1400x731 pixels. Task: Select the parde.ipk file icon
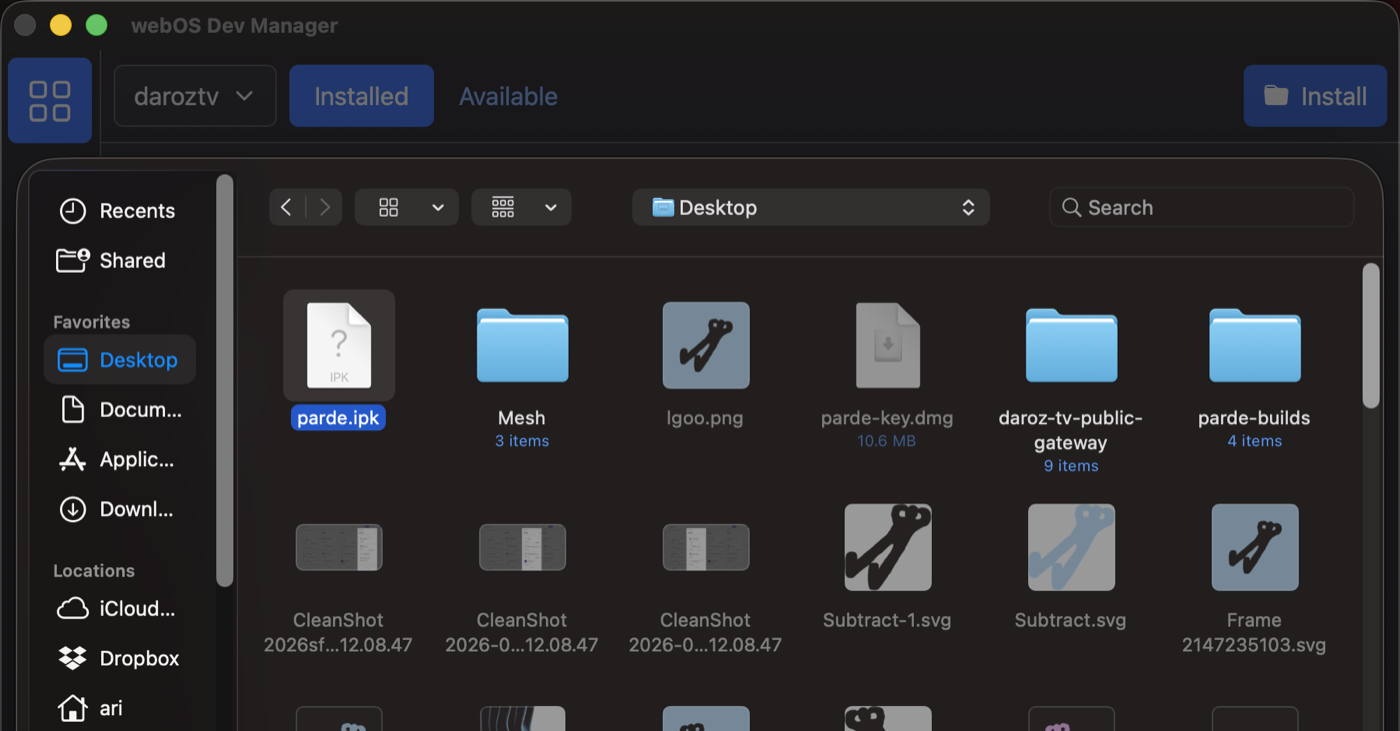click(x=339, y=345)
